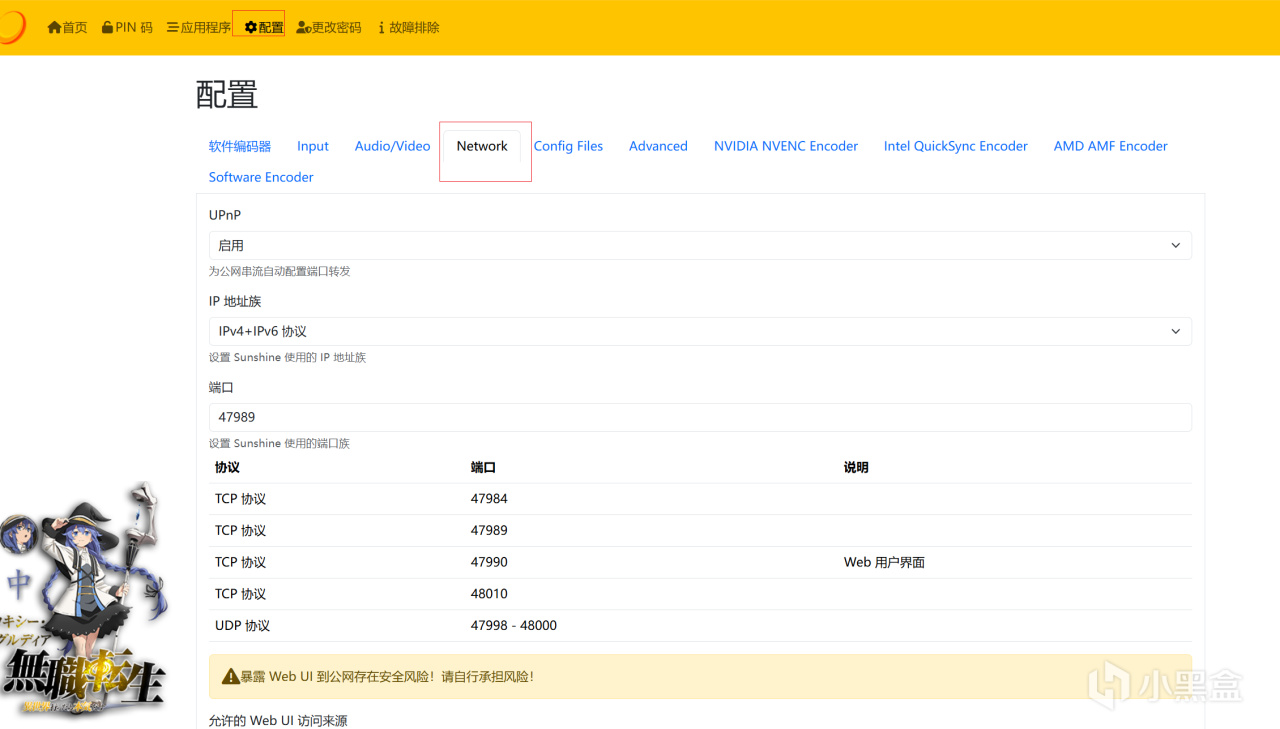Viewport: 1280px width, 729px height.
Task: Click the Web 用户界面 description cell
Action: 884,562
